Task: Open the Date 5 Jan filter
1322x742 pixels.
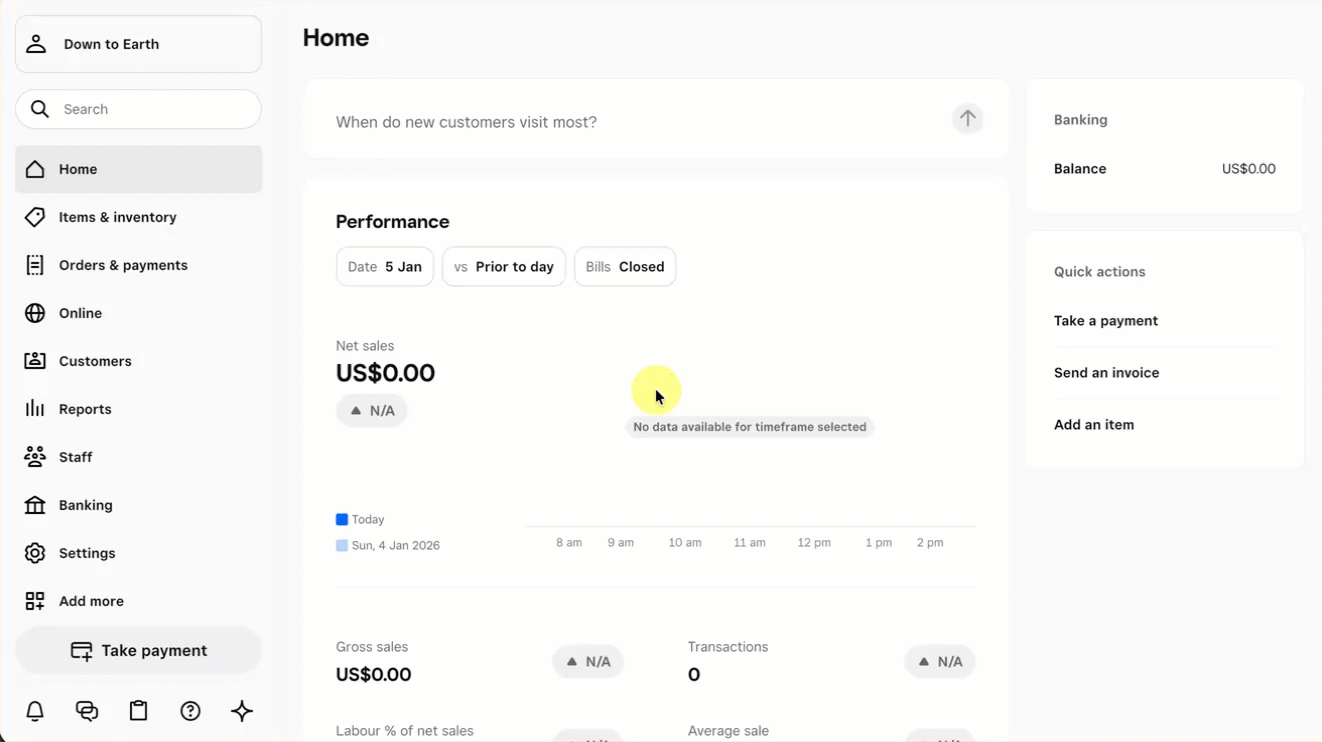Action: tap(385, 267)
